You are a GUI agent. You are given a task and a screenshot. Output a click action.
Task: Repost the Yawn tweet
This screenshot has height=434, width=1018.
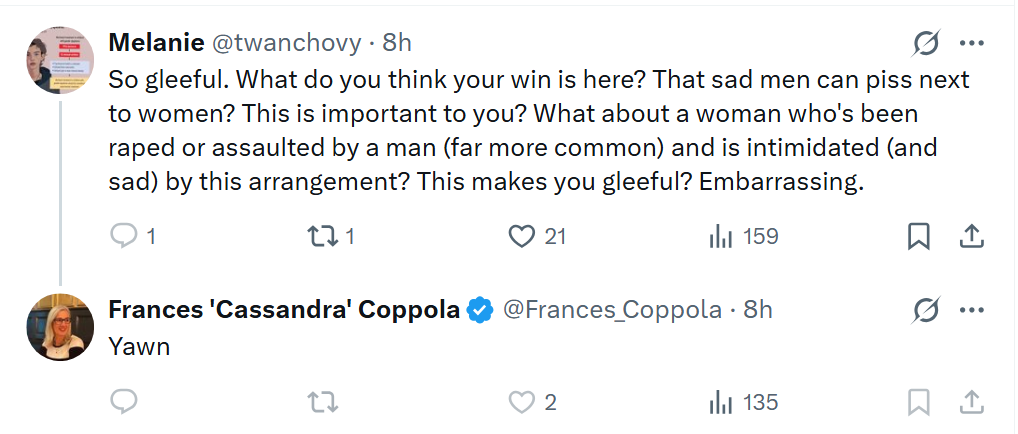(322, 402)
